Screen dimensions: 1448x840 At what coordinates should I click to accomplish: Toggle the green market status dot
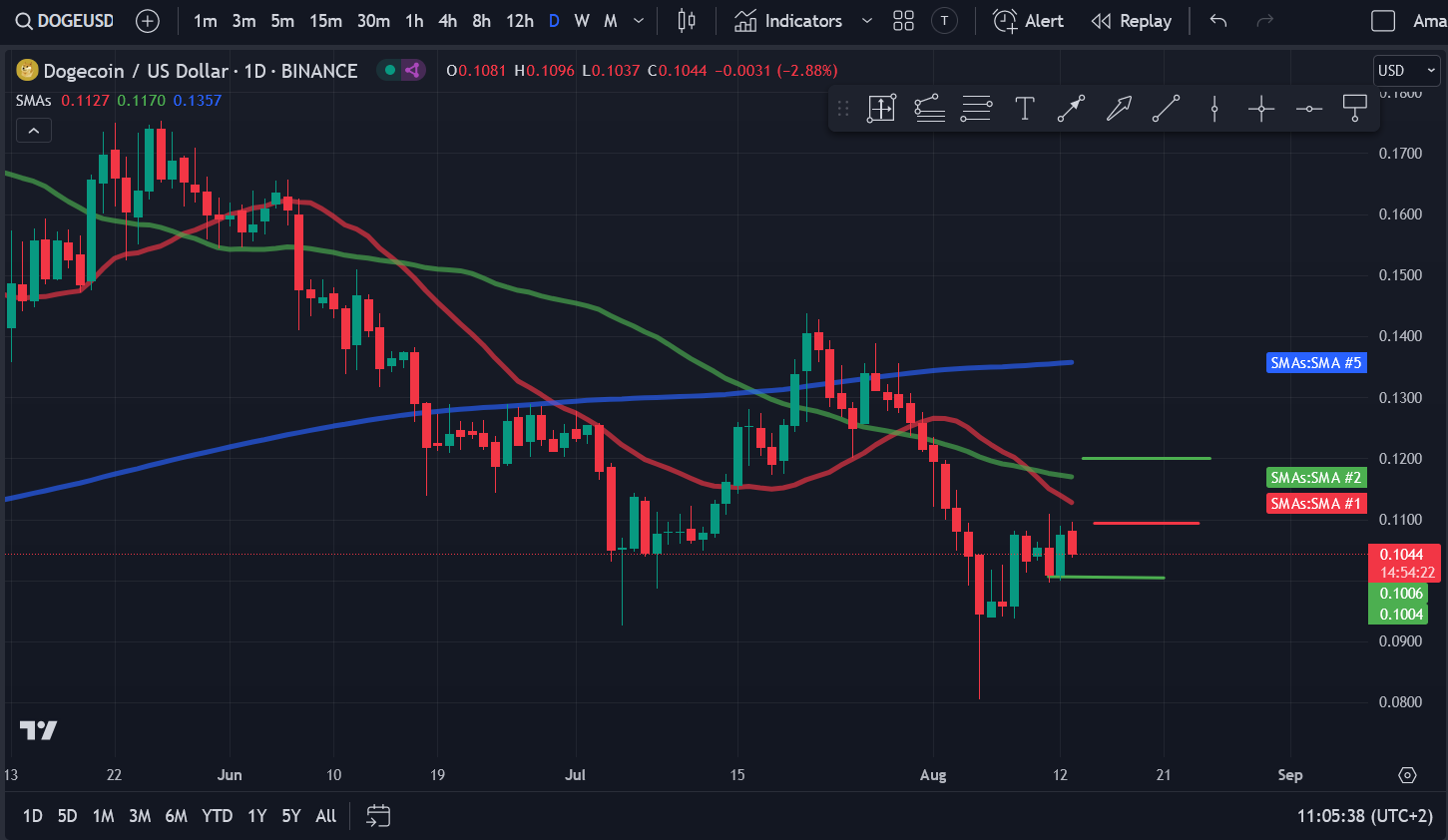click(x=390, y=70)
